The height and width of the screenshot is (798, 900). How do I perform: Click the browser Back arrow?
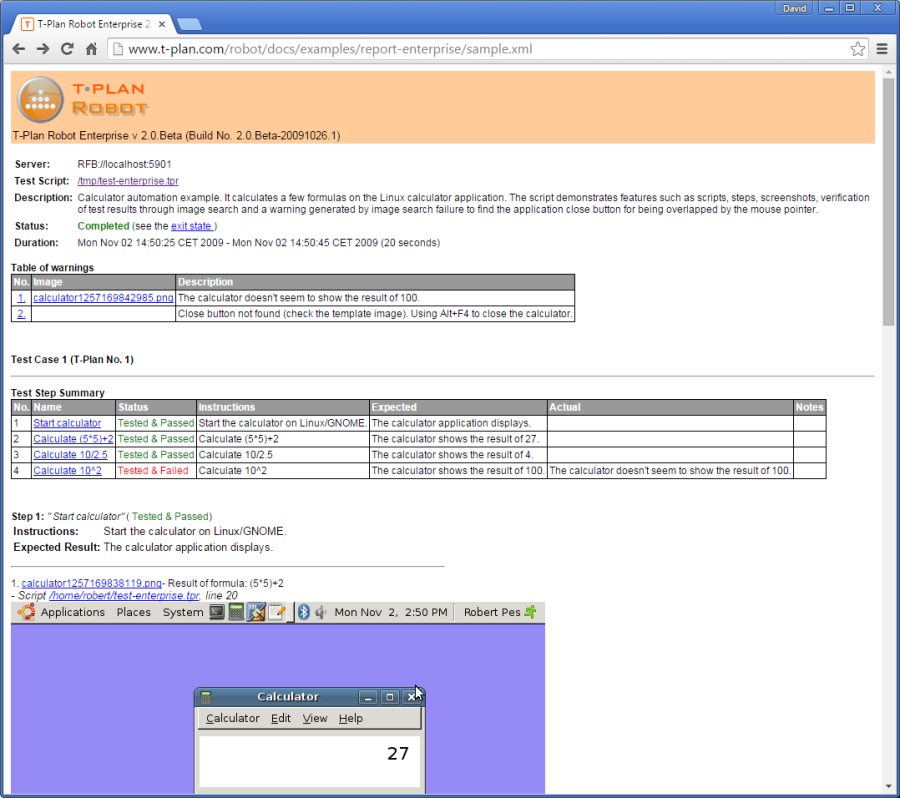(19, 48)
